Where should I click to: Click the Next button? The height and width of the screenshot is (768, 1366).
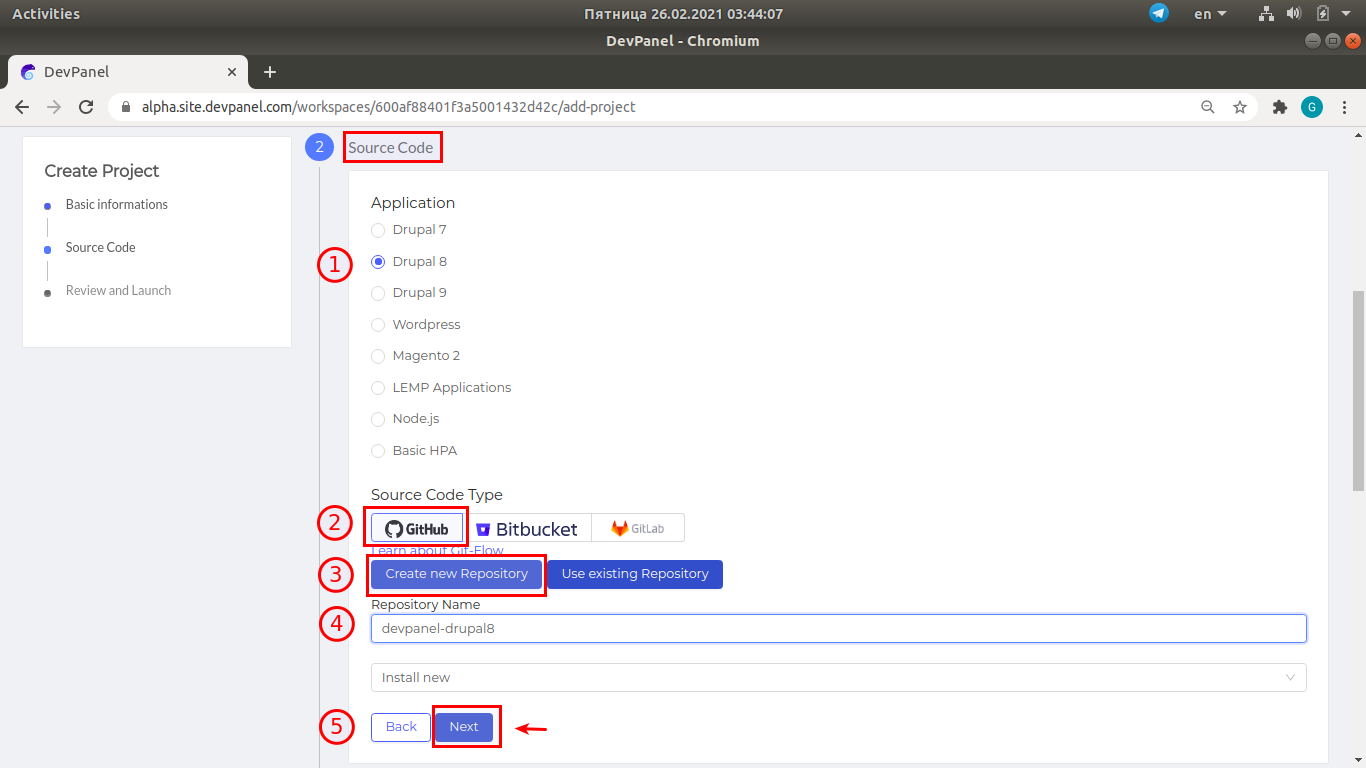[464, 727]
